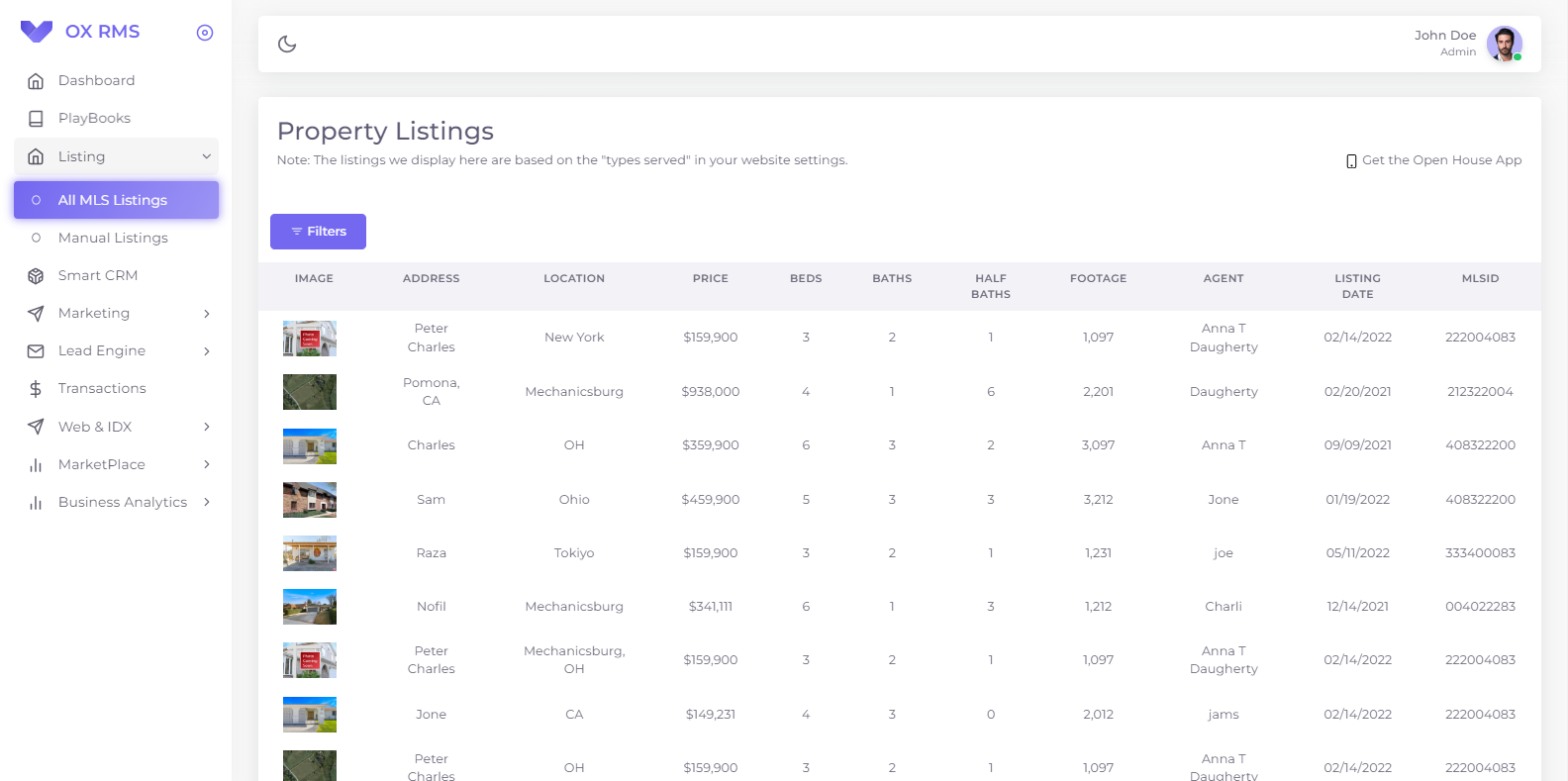This screenshot has height=781, width=1568.
Task: Go to Manual Listings
Action: [116, 238]
